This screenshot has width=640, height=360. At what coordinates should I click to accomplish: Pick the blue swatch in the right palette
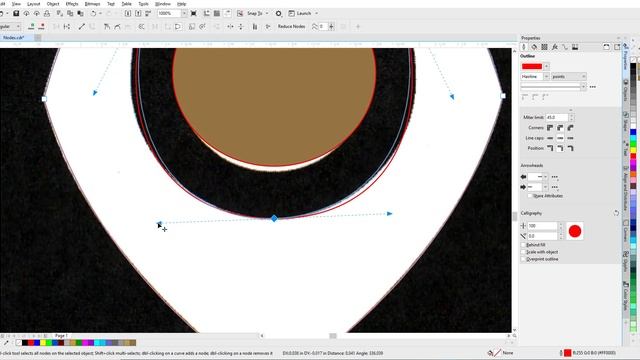point(633,132)
